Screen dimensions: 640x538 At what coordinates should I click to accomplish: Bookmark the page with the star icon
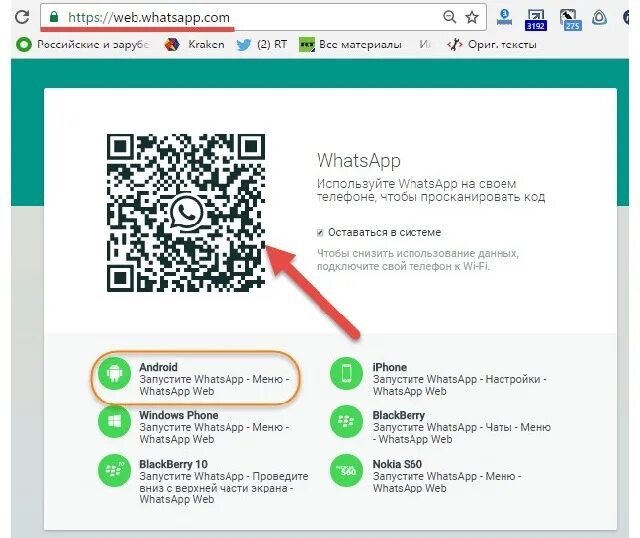[472, 17]
